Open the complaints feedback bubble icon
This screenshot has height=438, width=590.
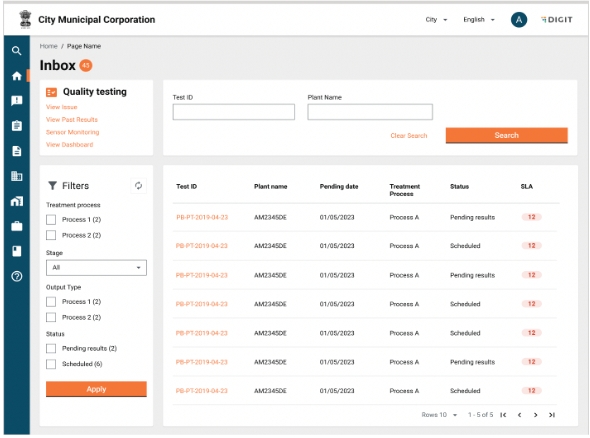pyautogui.click(x=17, y=101)
